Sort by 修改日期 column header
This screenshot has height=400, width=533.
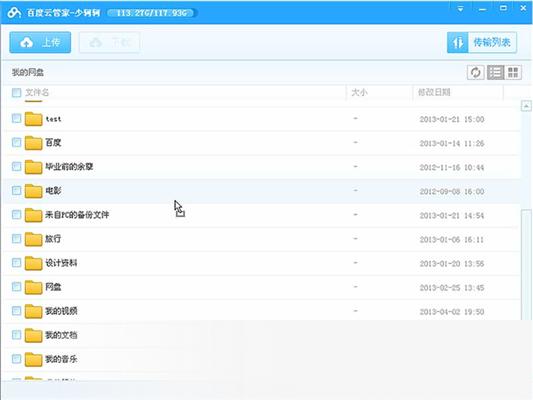434,92
